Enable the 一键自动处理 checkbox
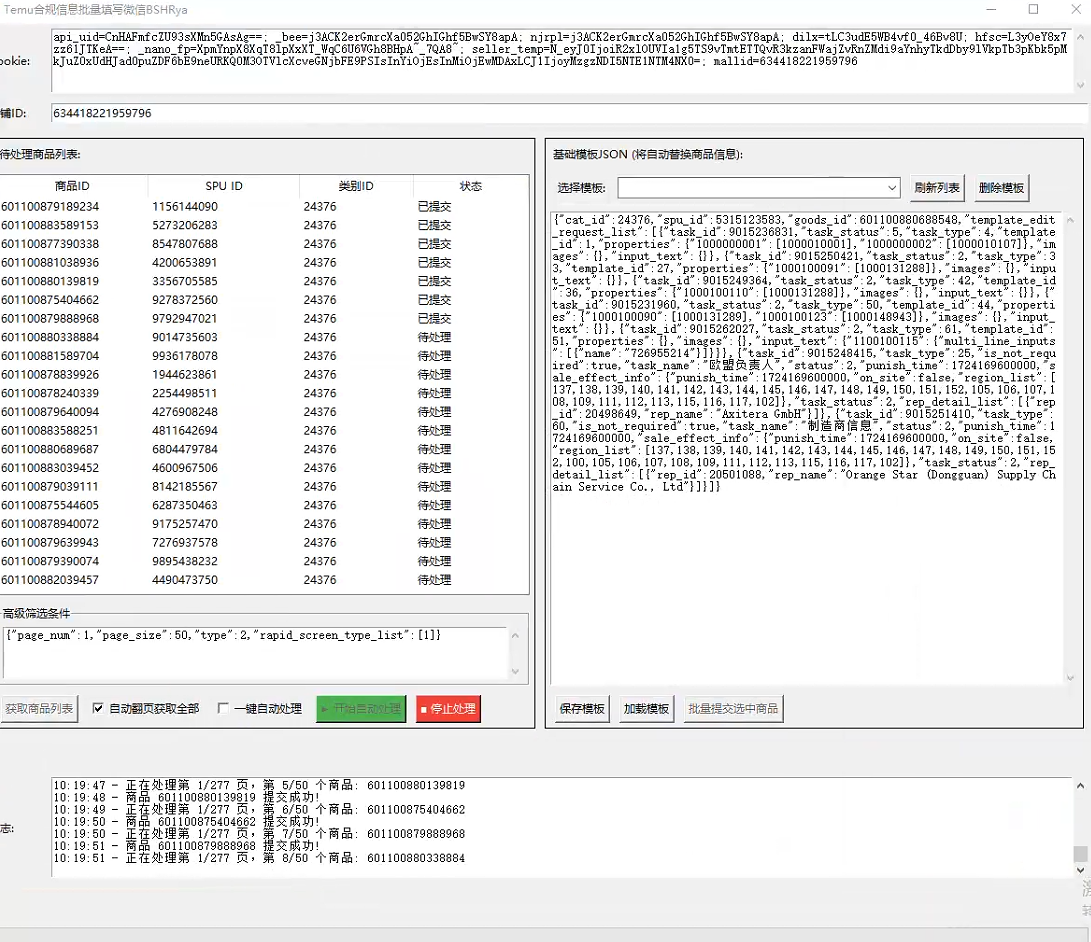The width and height of the screenshot is (1091, 942). [223, 709]
